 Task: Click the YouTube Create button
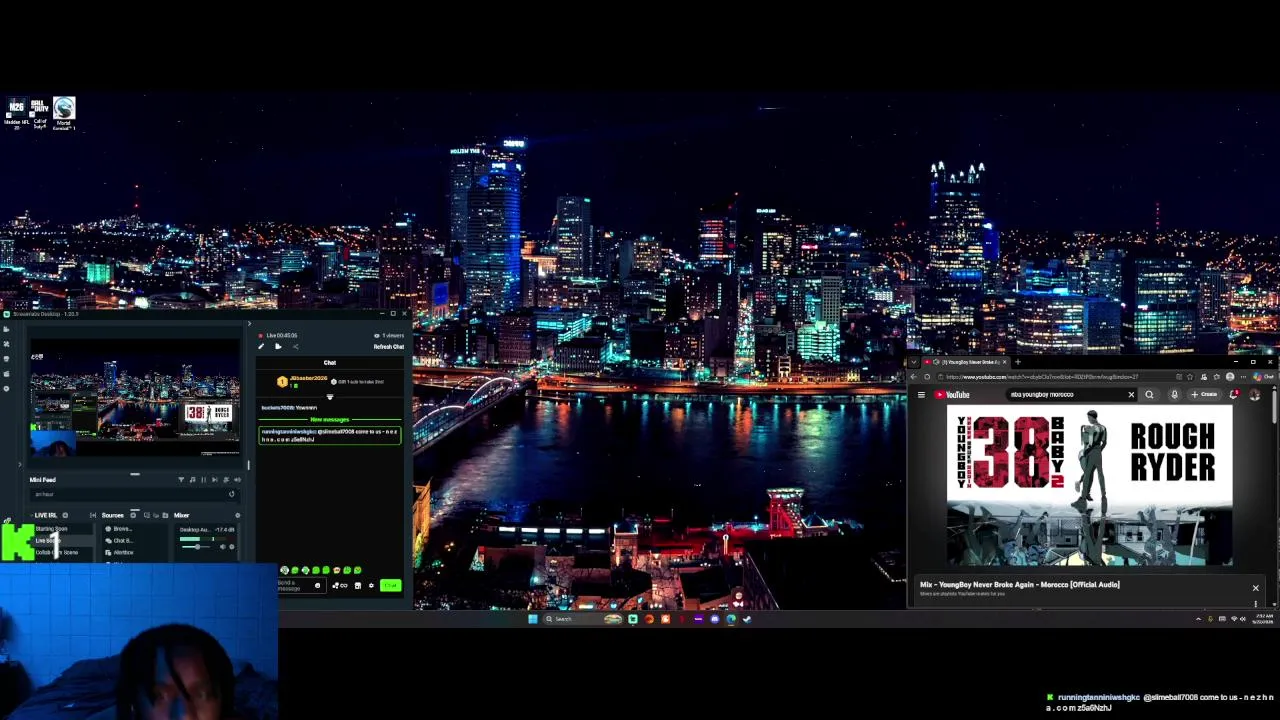(1205, 394)
